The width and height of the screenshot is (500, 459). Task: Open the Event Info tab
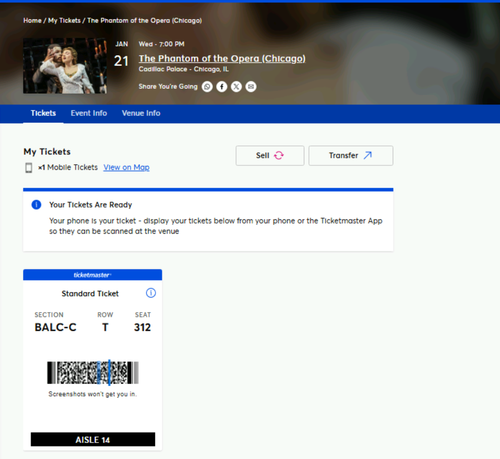pyautogui.click(x=89, y=113)
